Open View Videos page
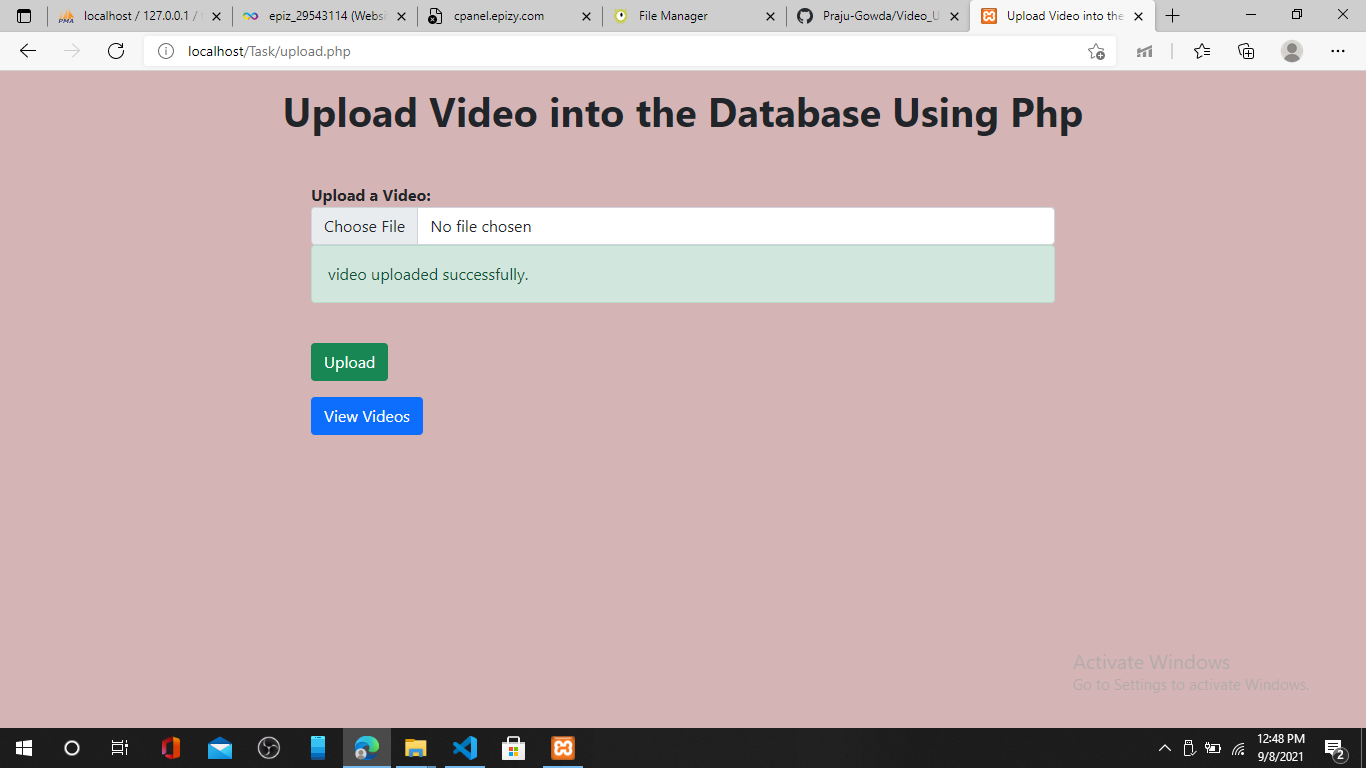Viewport: 1366px width, 768px height. tap(366, 416)
